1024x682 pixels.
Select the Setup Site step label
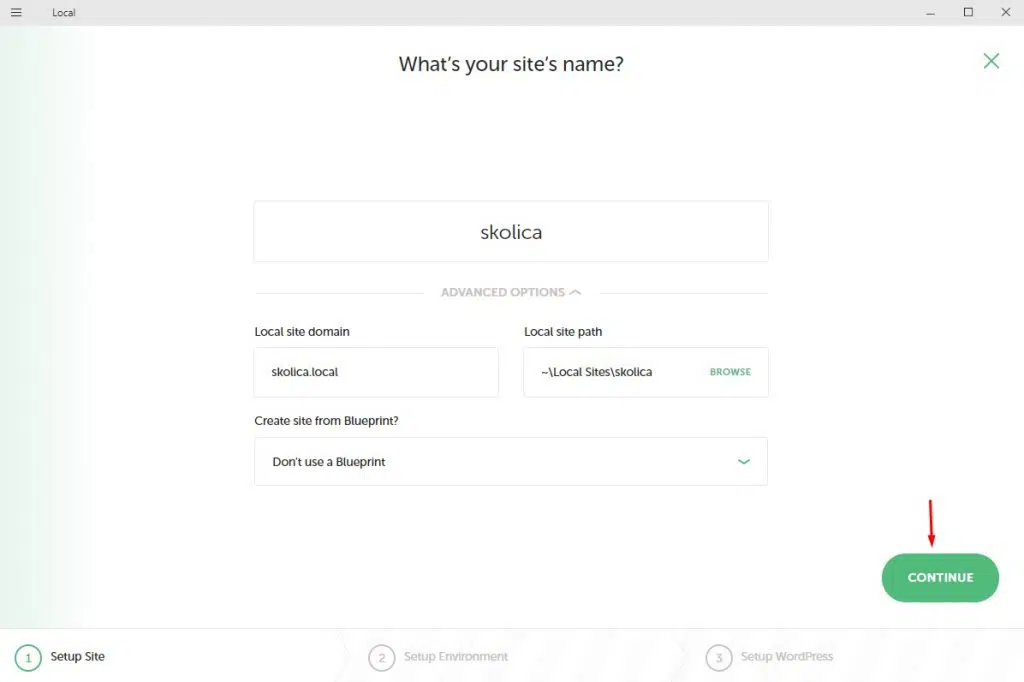point(78,657)
